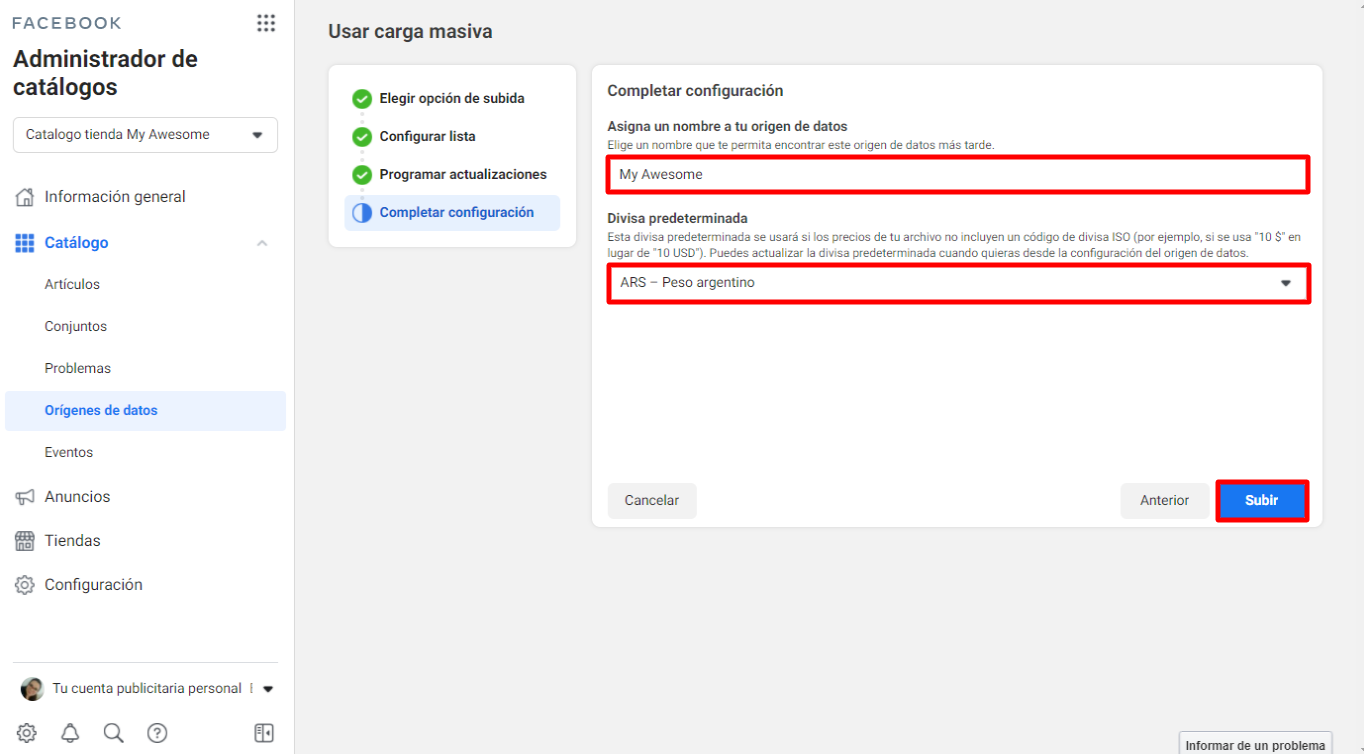Go to Anuncios section
Image resolution: width=1364 pixels, height=754 pixels.
click(77, 497)
